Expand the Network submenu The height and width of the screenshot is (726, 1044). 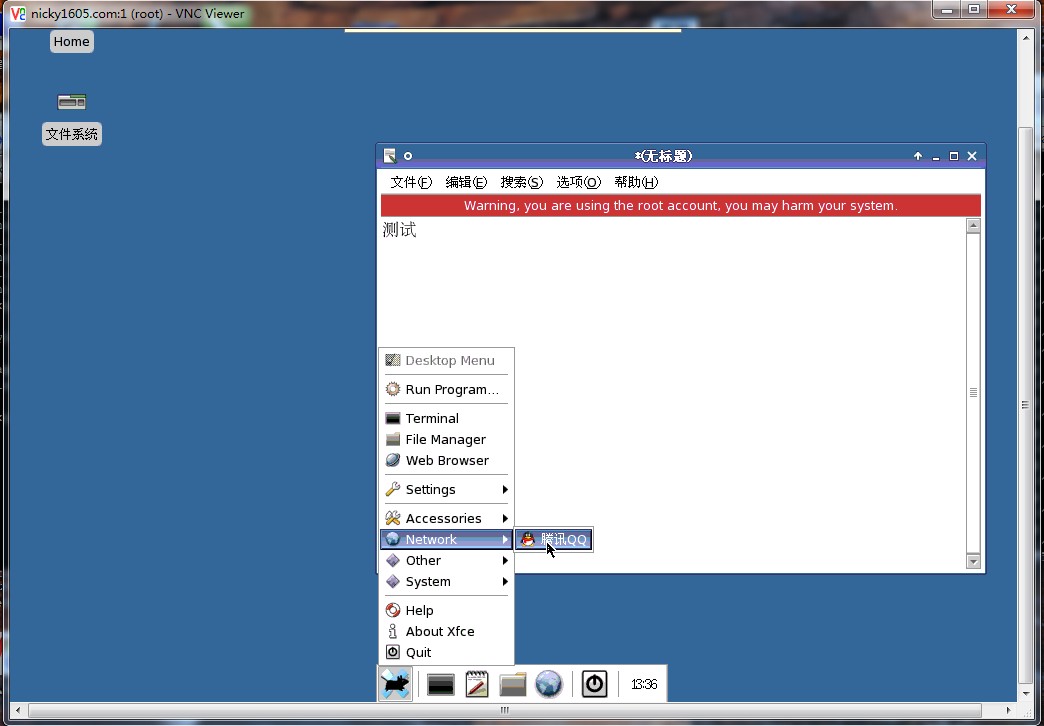coord(446,540)
